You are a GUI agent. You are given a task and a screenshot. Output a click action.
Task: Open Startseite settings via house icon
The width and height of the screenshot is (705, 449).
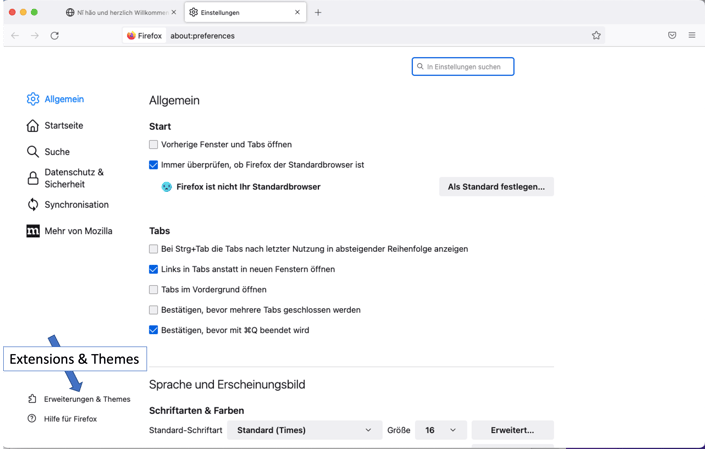pos(33,126)
